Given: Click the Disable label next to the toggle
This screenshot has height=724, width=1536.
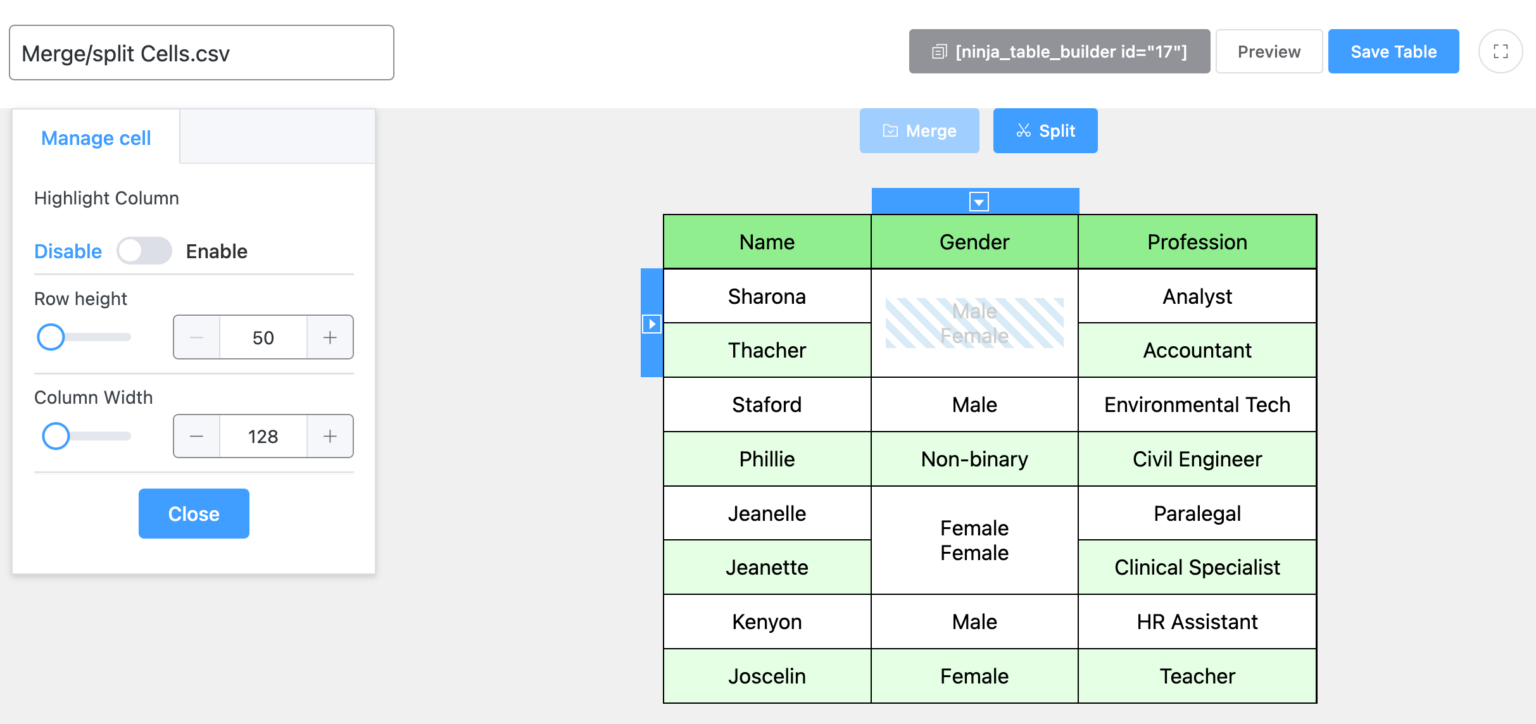Looking at the screenshot, I should click(x=67, y=251).
